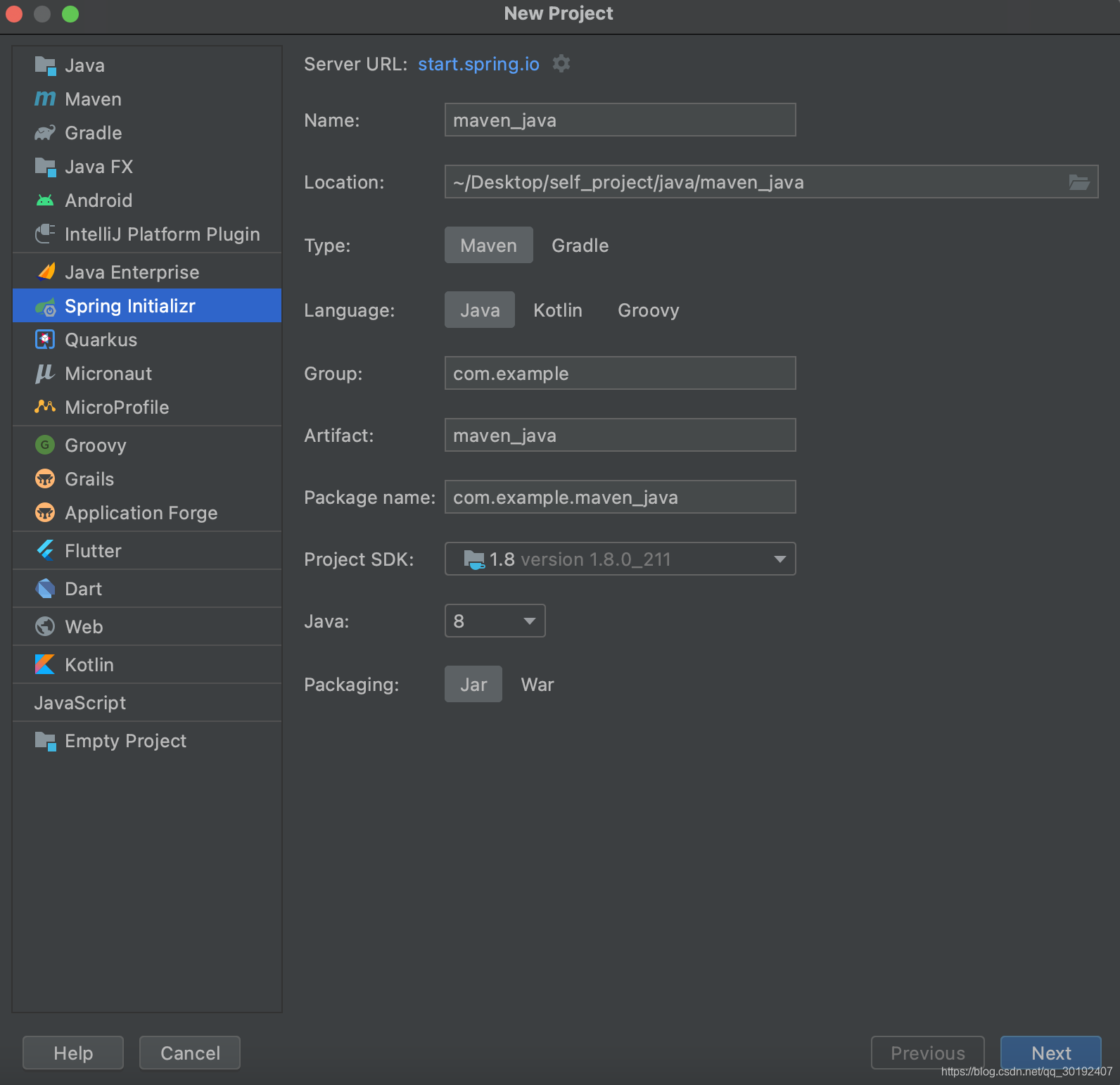1120x1085 pixels.
Task: Open the Project SDK dropdown
Action: 621,559
